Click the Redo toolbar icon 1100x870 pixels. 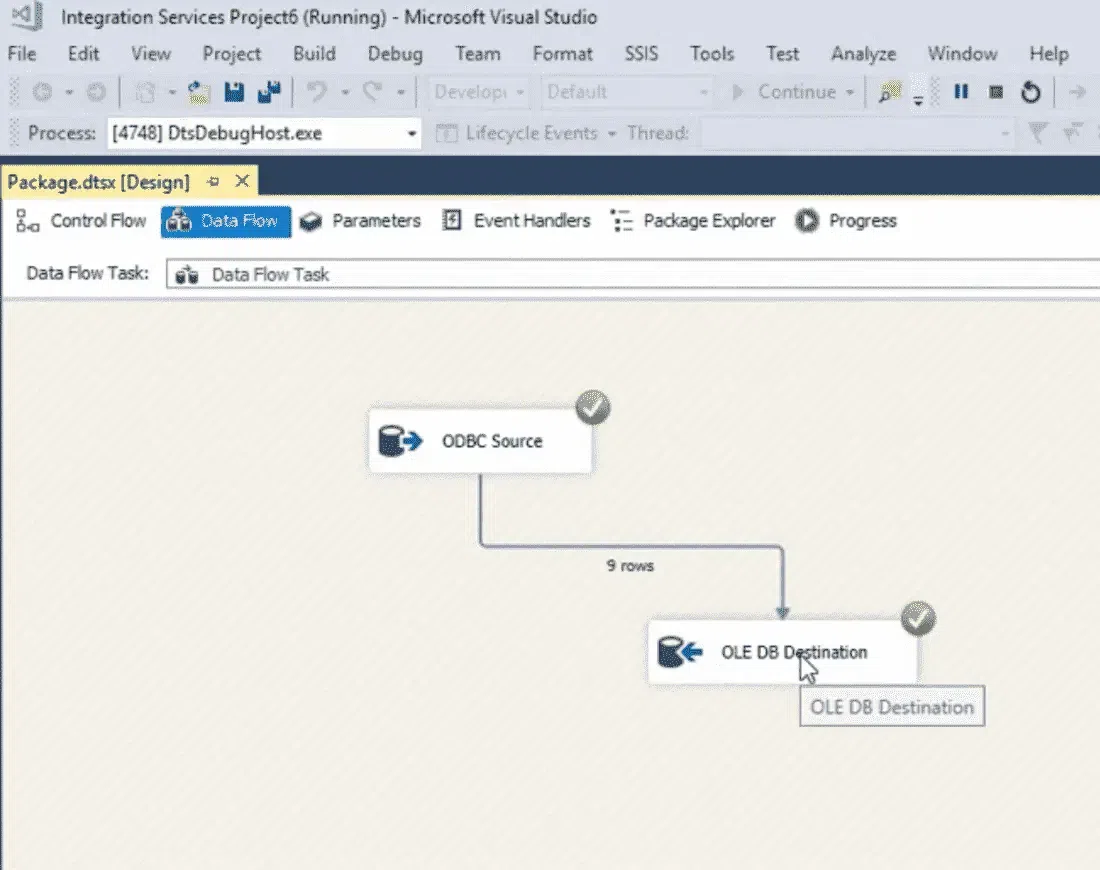(373, 92)
